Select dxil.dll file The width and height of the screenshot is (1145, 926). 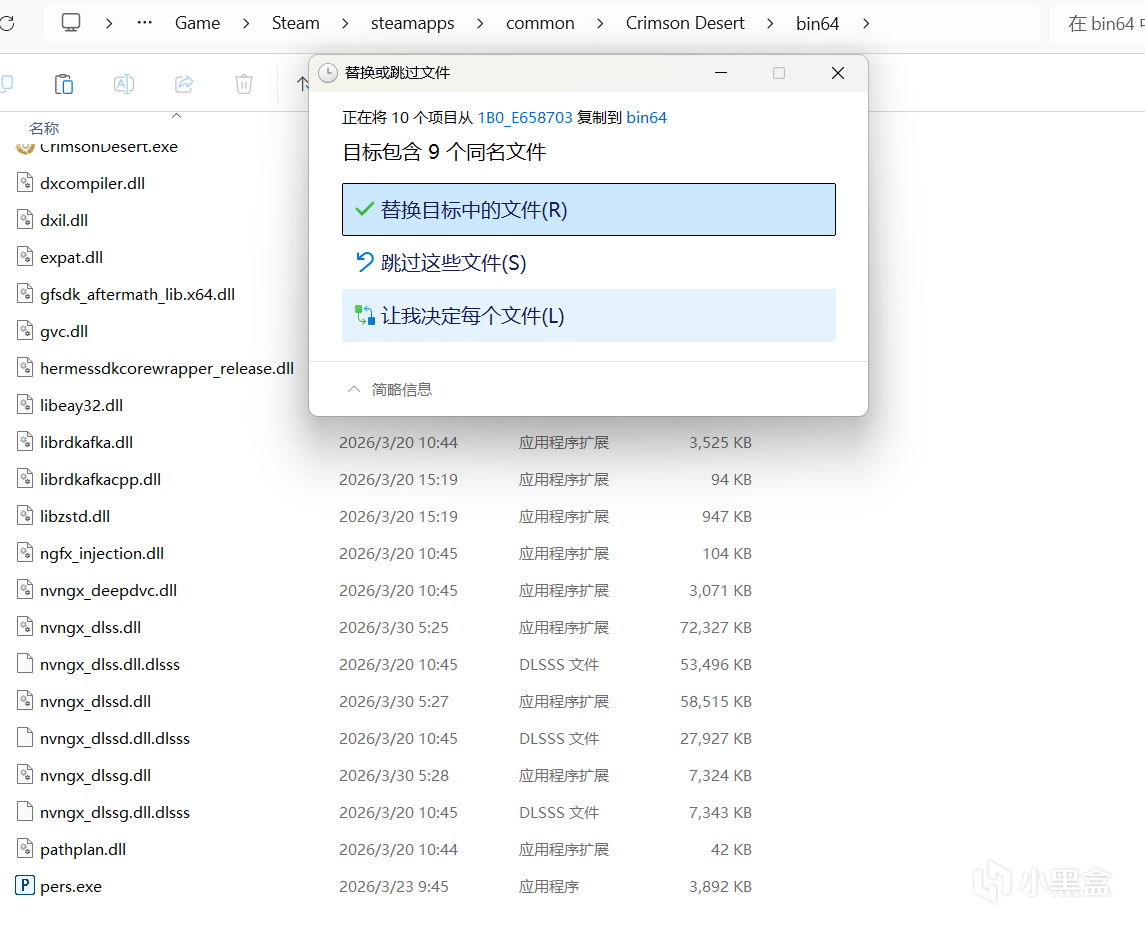[x=64, y=221]
